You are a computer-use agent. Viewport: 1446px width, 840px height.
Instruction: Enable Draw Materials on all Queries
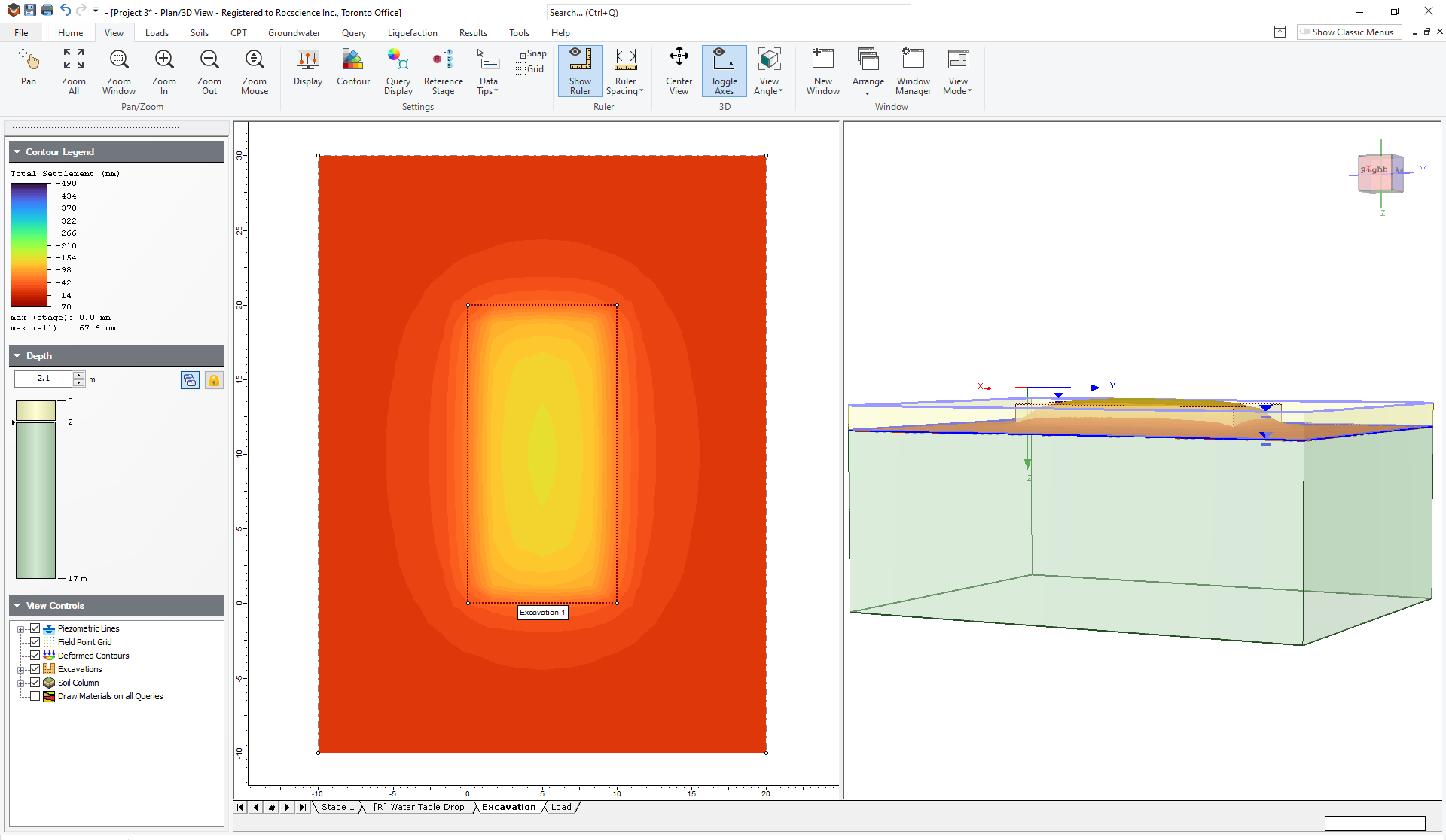(35, 696)
